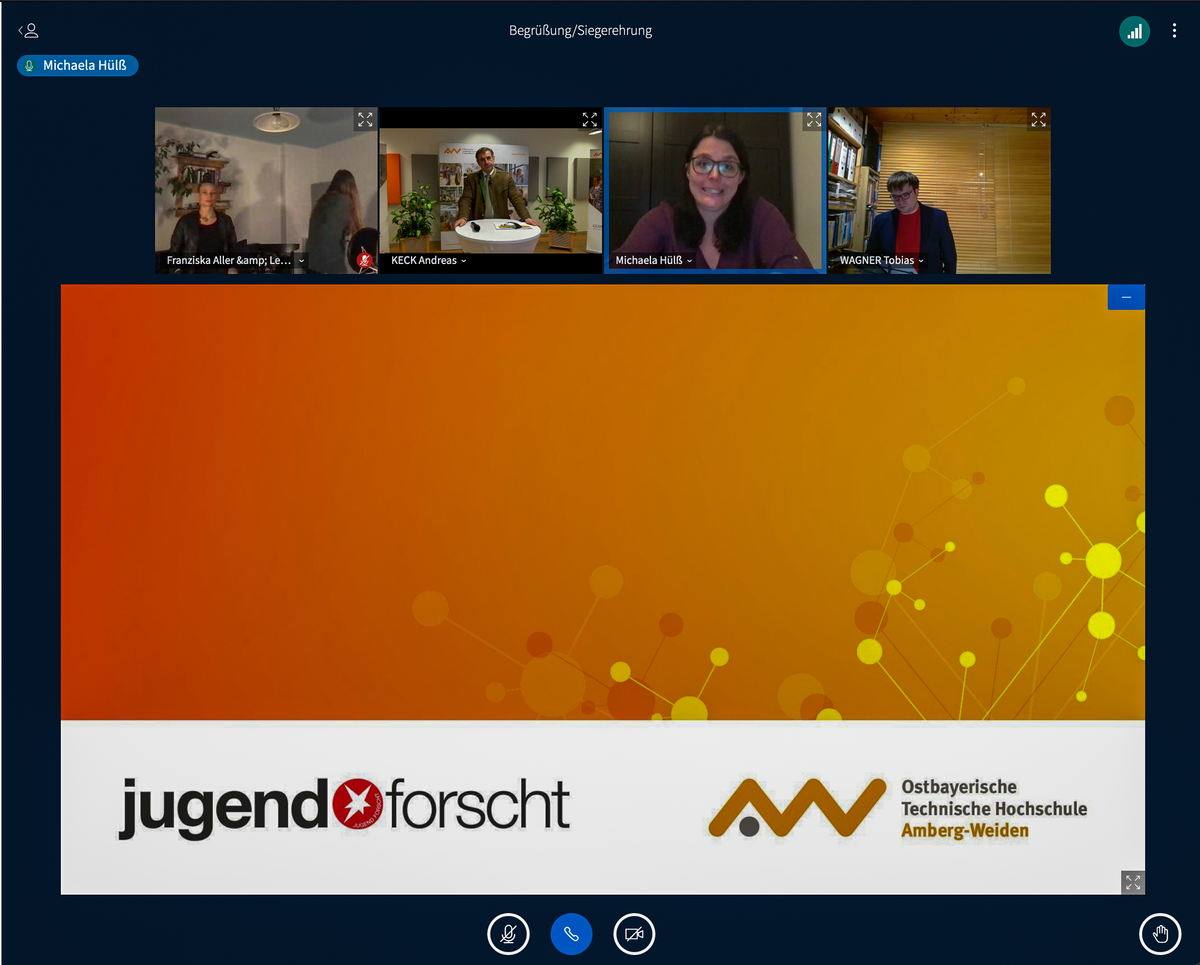Select WAGNER Tobias video thumbnail
The height and width of the screenshot is (965, 1200).
pos(940,190)
